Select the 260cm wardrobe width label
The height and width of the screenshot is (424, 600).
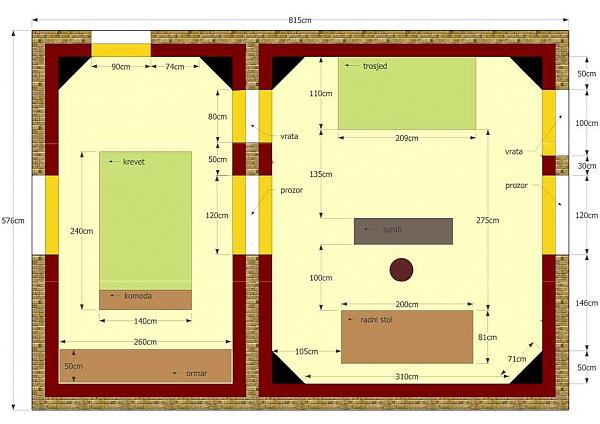click(145, 342)
